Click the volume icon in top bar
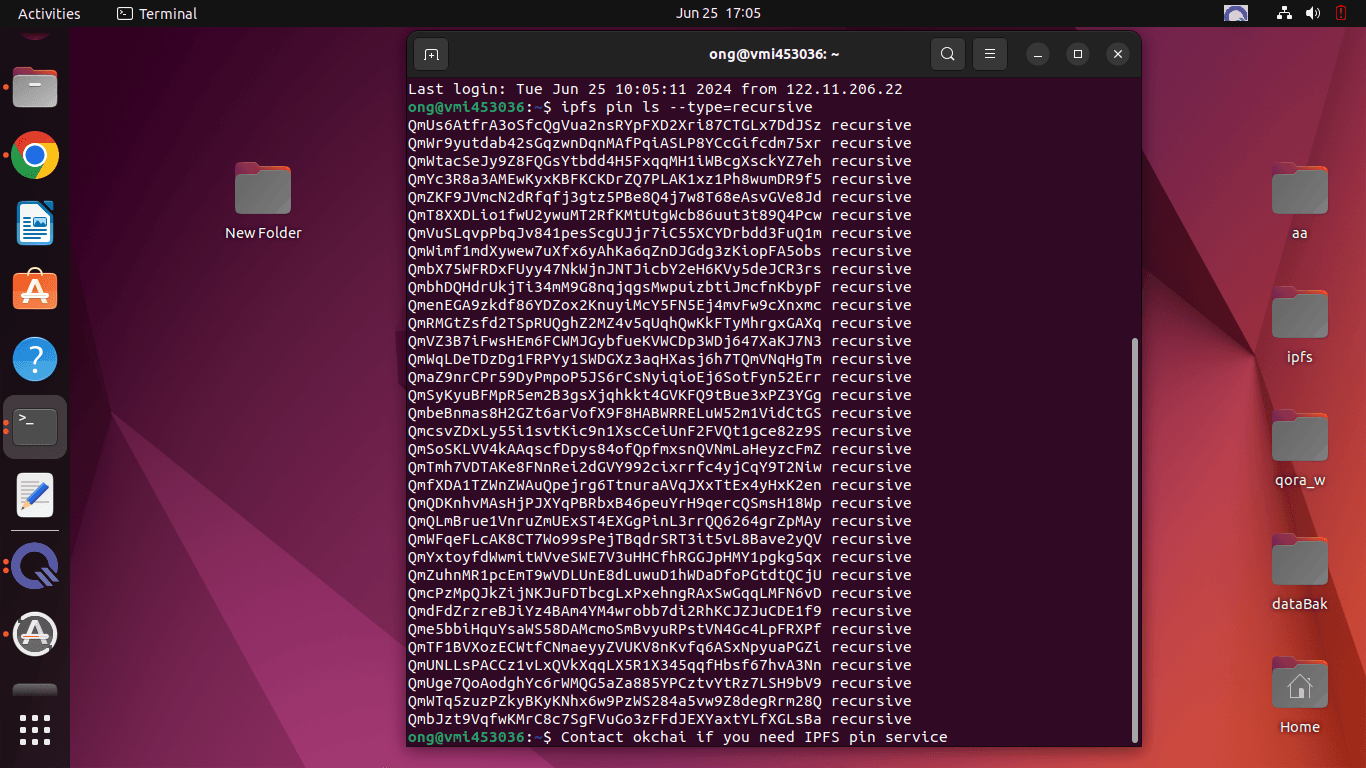This screenshot has width=1366, height=768. point(1312,13)
